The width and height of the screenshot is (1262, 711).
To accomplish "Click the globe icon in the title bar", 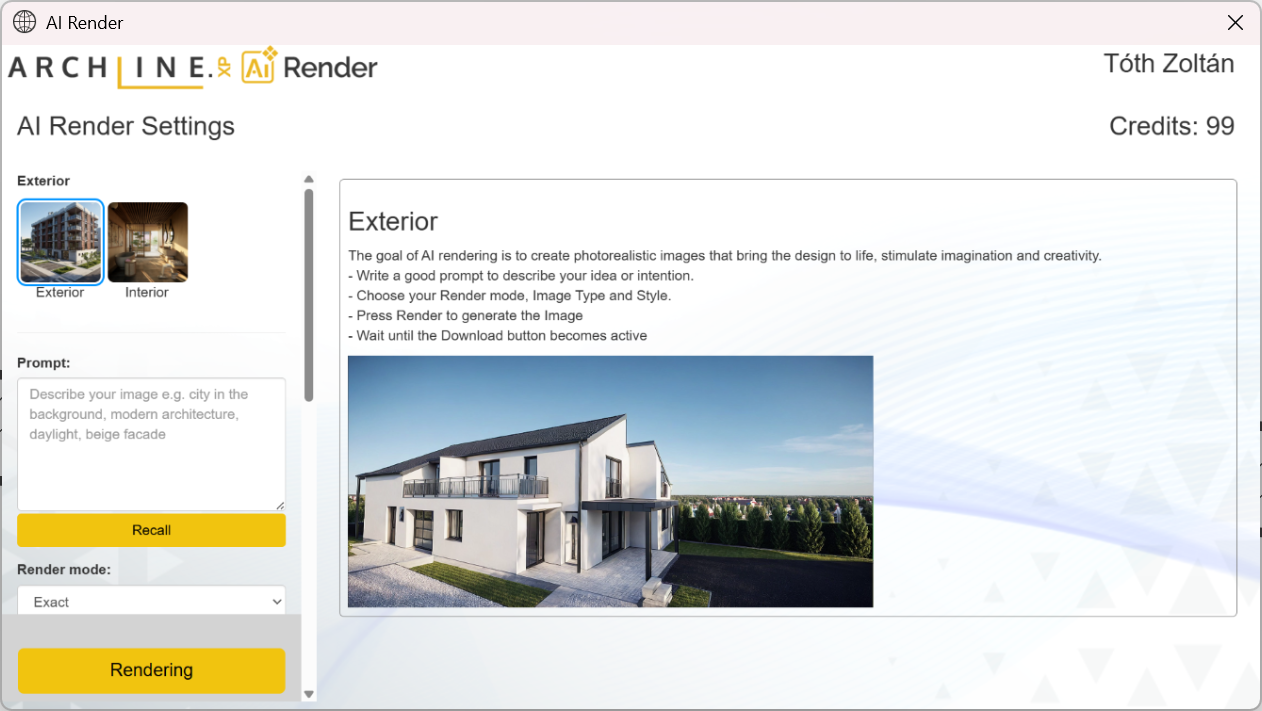I will pos(24,21).
